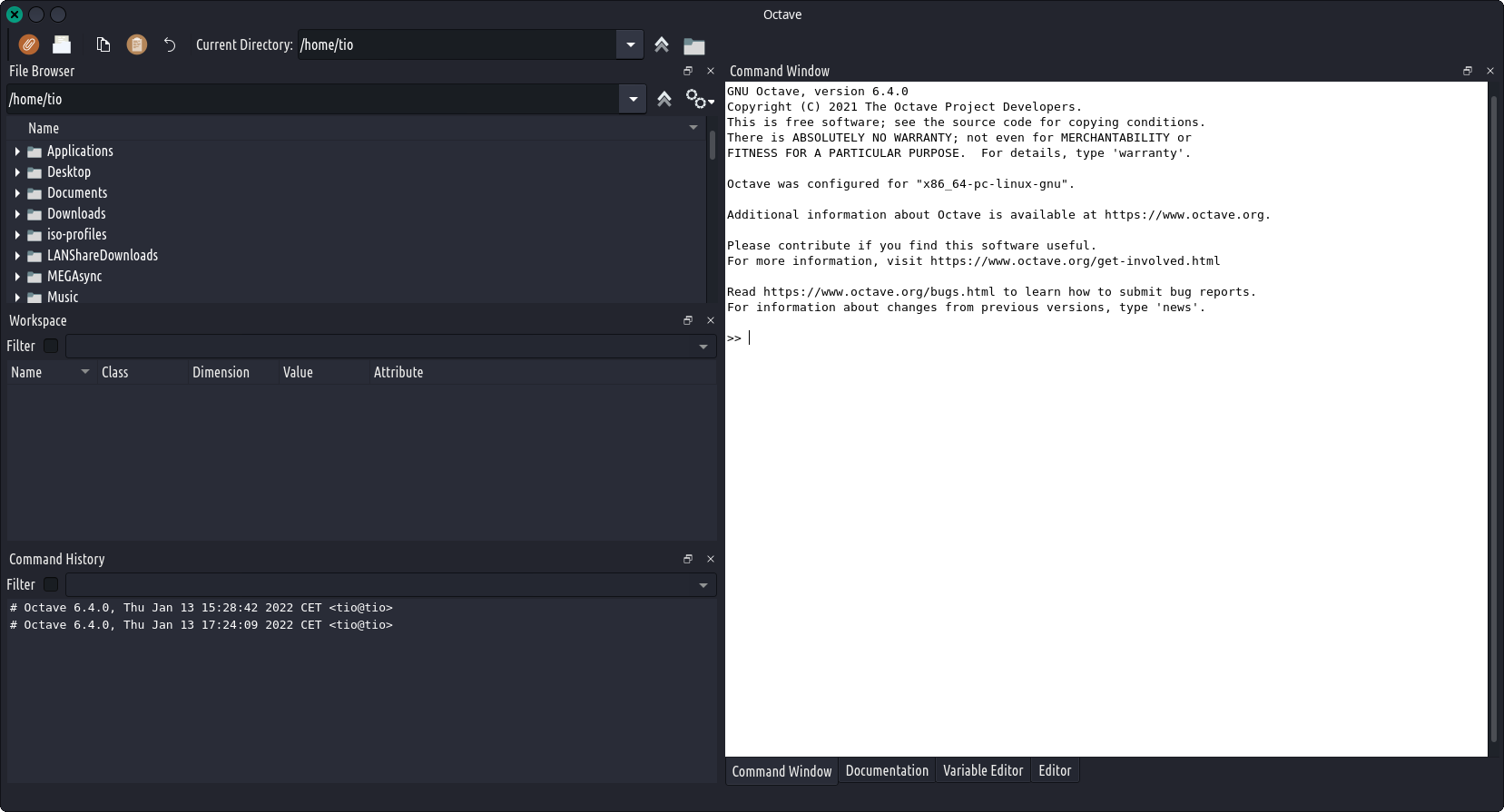Open File Browser actions gear menu
This screenshot has width=1504, height=812.
700,99
